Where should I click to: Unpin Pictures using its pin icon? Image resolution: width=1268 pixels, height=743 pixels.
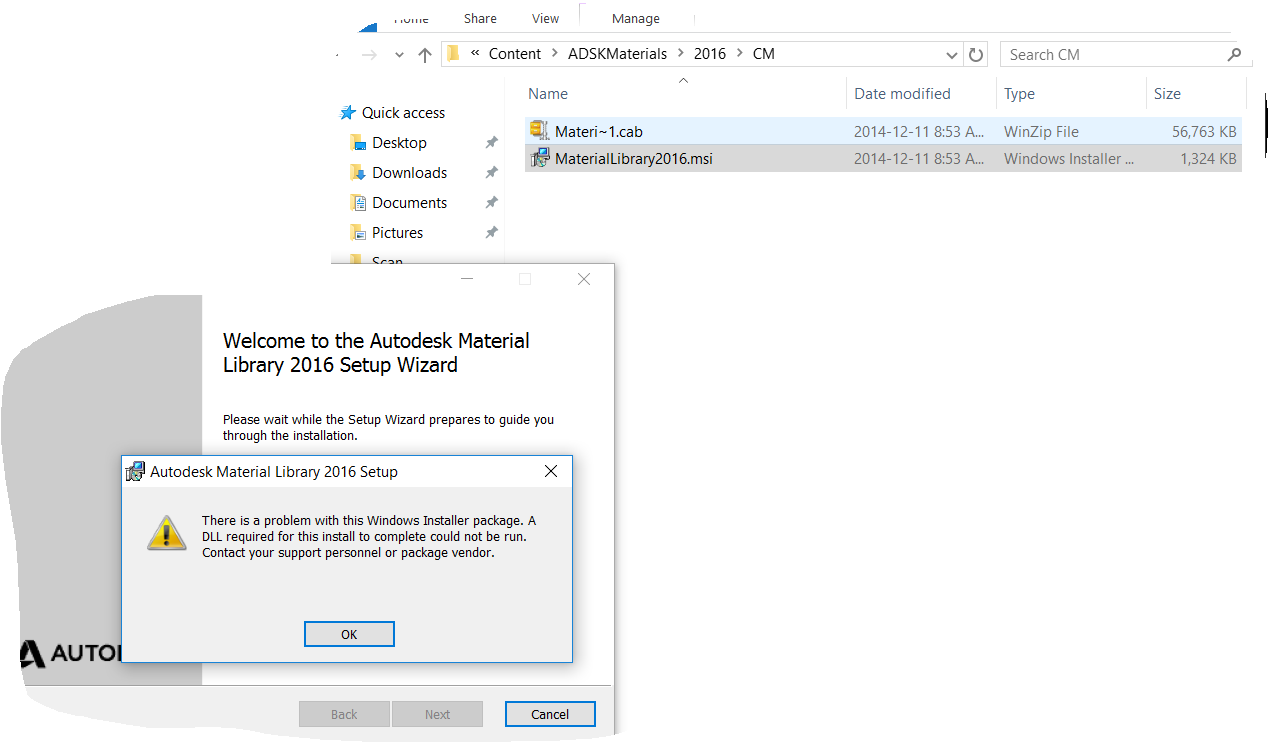tap(491, 233)
